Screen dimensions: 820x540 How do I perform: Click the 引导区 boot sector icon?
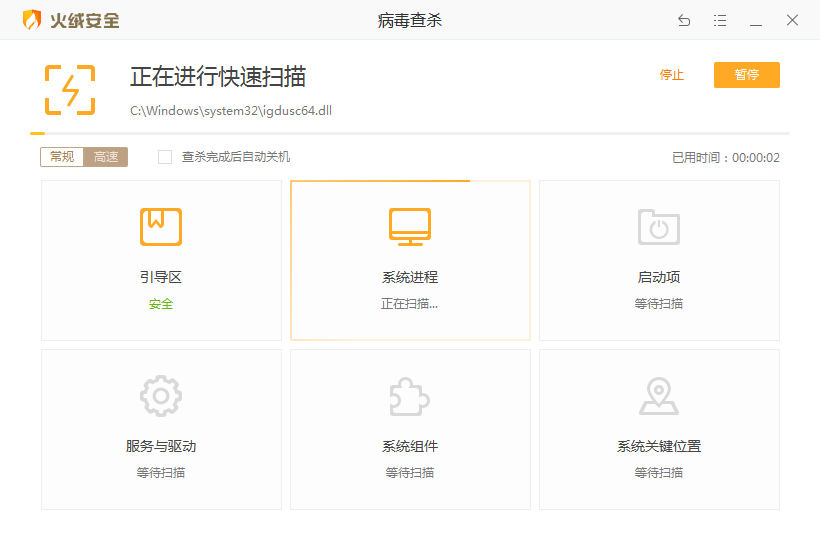(x=160, y=227)
